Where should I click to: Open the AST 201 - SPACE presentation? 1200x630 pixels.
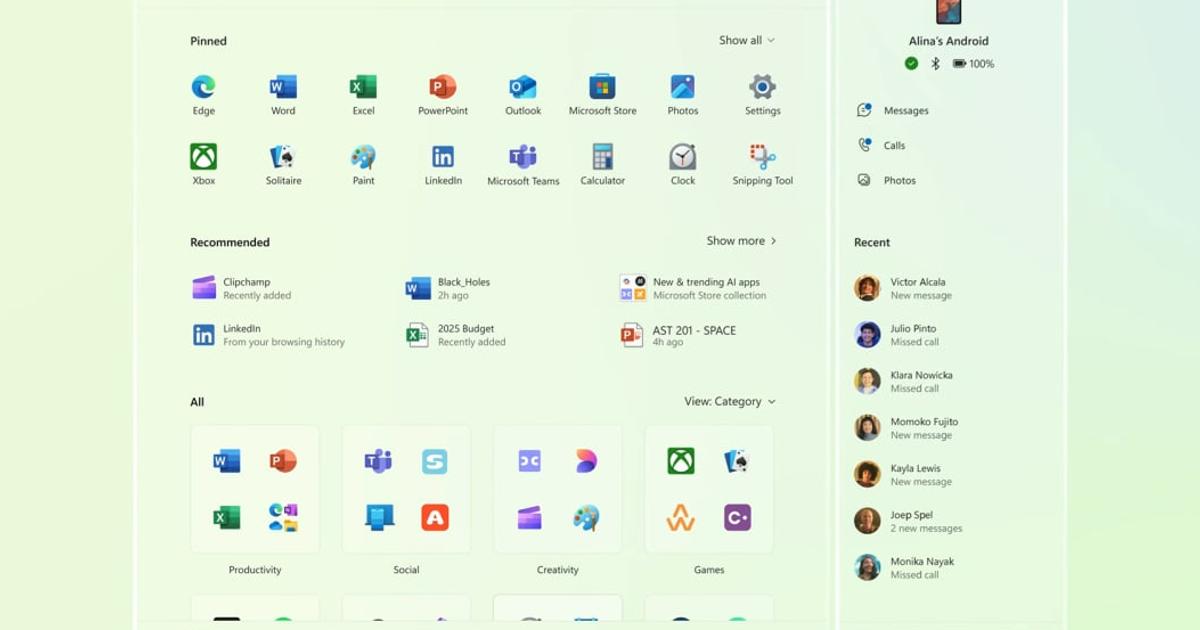[x=678, y=335]
